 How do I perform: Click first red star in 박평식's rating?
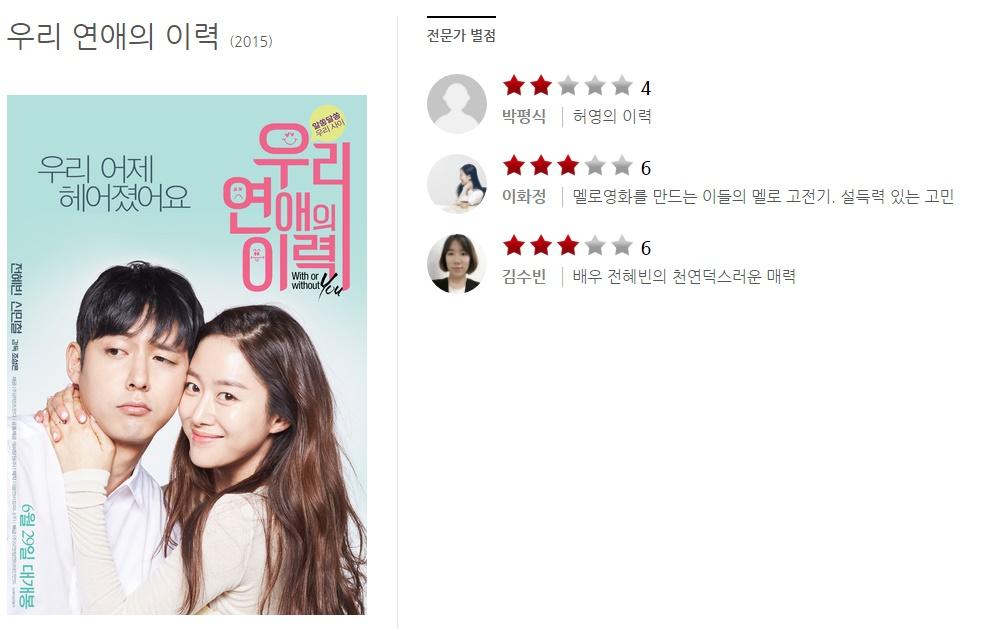514,85
